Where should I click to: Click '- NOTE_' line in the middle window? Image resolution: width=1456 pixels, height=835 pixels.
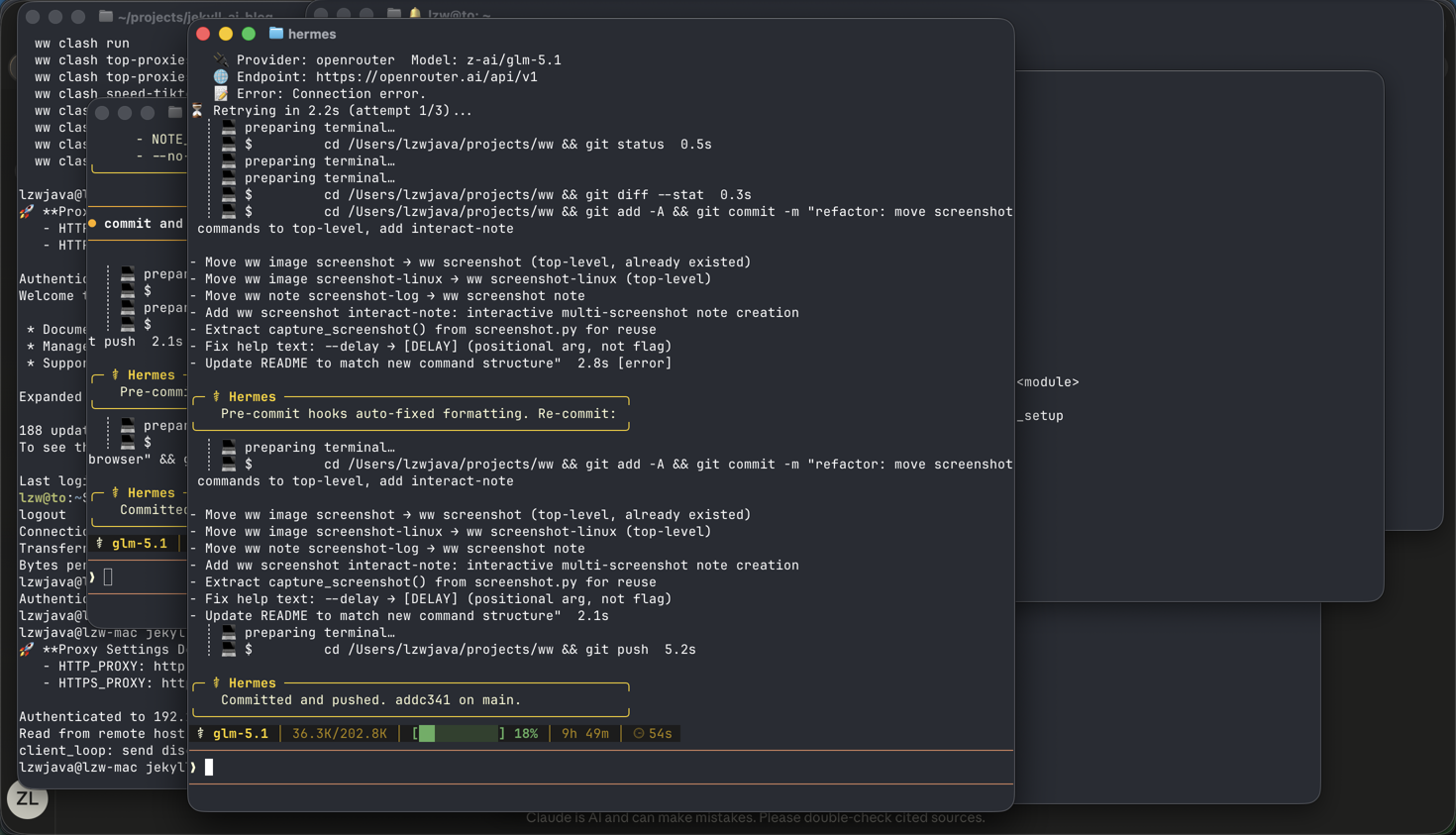159,139
